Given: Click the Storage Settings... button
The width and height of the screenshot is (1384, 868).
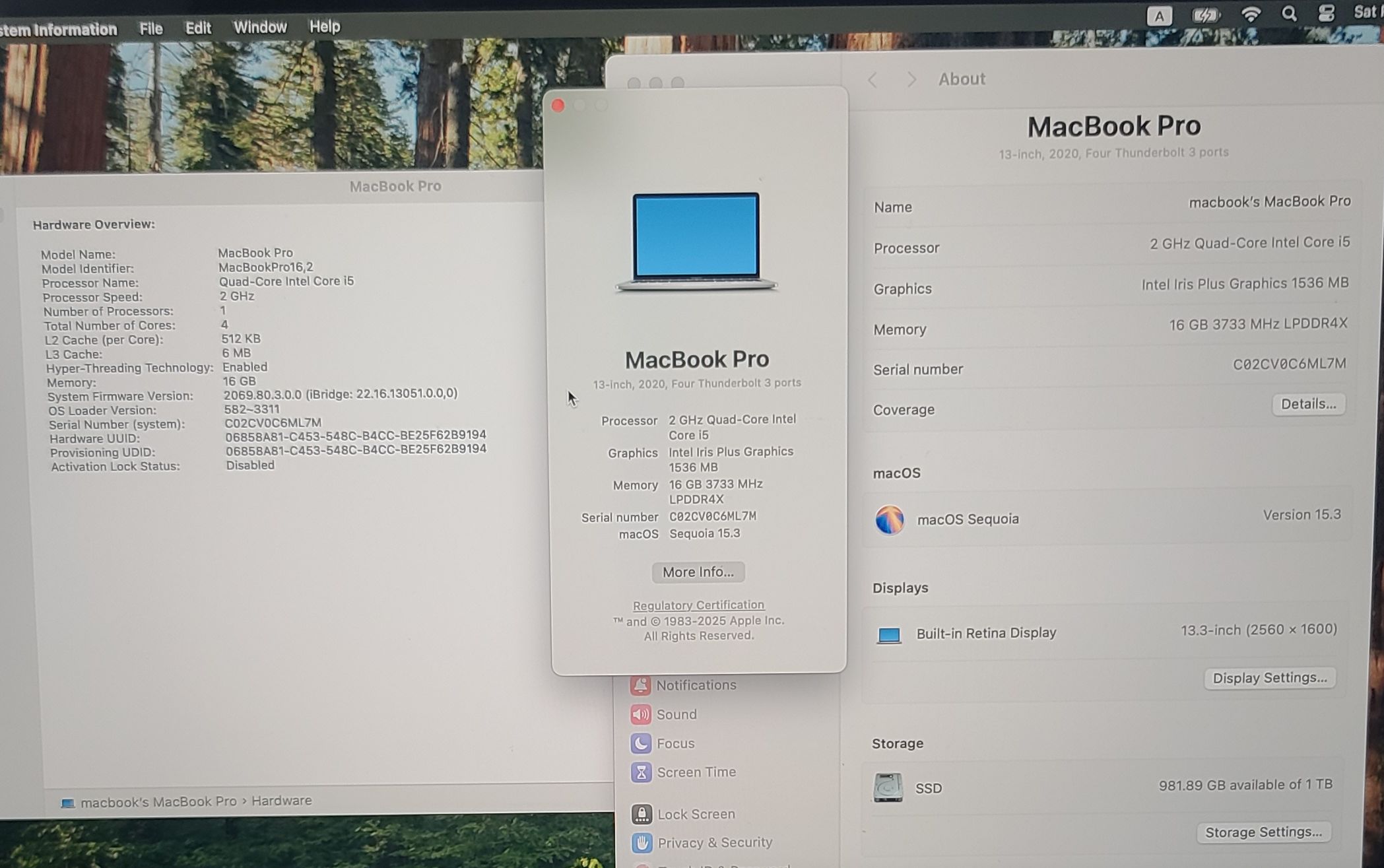Looking at the screenshot, I should point(1263,832).
